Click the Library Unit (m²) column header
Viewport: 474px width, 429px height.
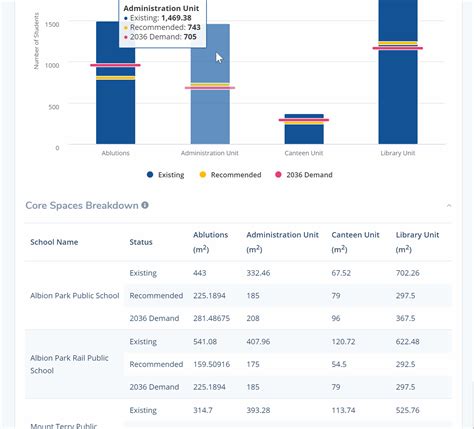pyautogui.click(x=417, y=242)
